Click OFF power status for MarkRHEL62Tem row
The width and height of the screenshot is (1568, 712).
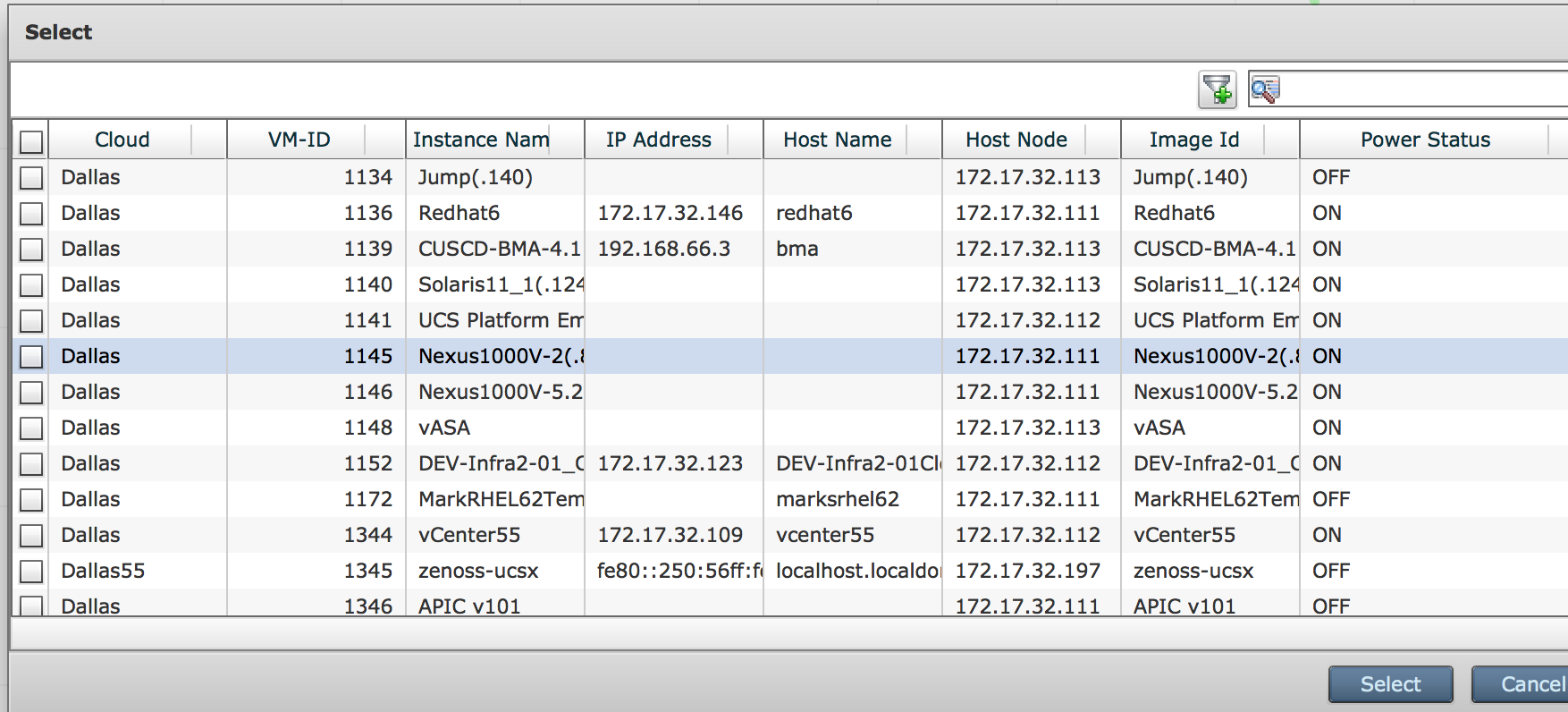pos(1330,499)
